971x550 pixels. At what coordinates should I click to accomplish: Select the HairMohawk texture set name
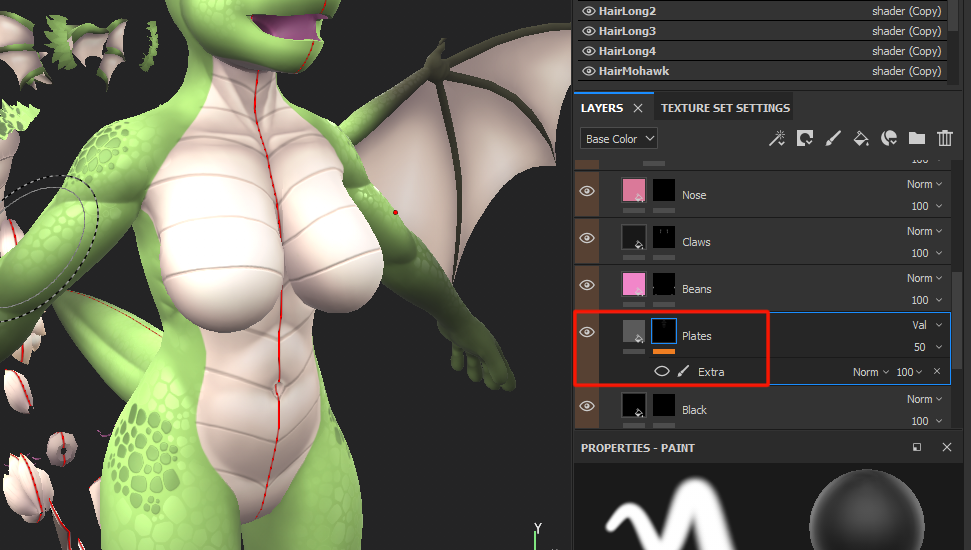(x=634, y=71)
